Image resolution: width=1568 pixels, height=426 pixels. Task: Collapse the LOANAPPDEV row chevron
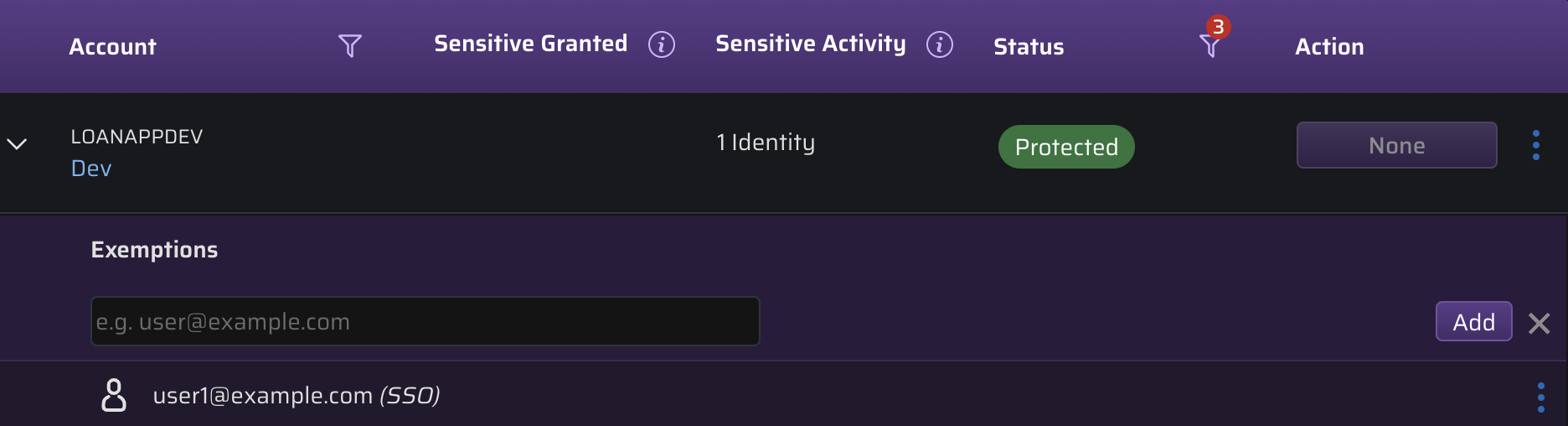click(17, 144)
